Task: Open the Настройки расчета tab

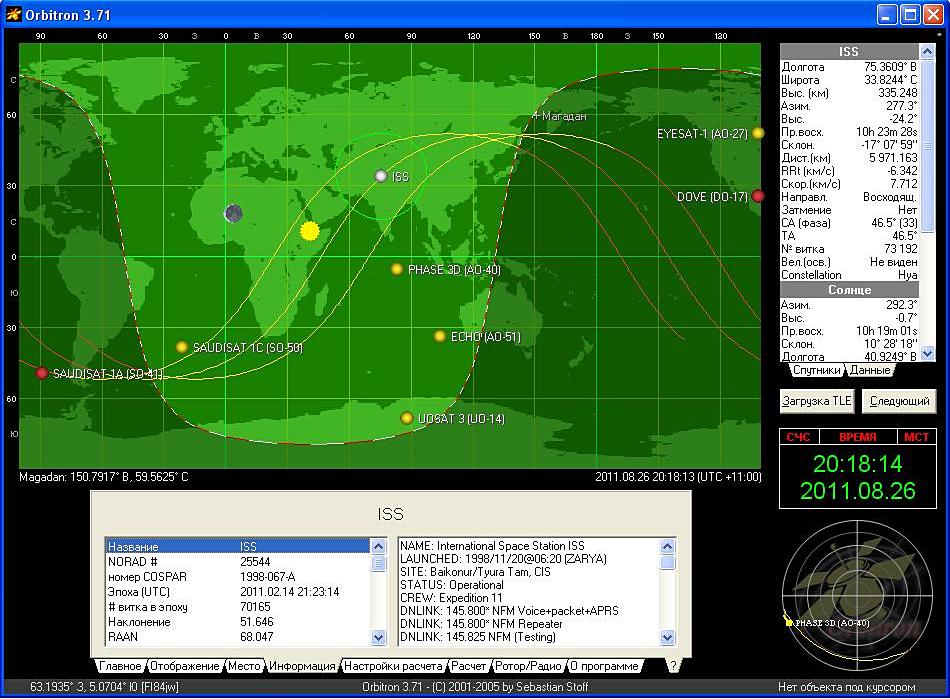Action: tap(393, 666)
